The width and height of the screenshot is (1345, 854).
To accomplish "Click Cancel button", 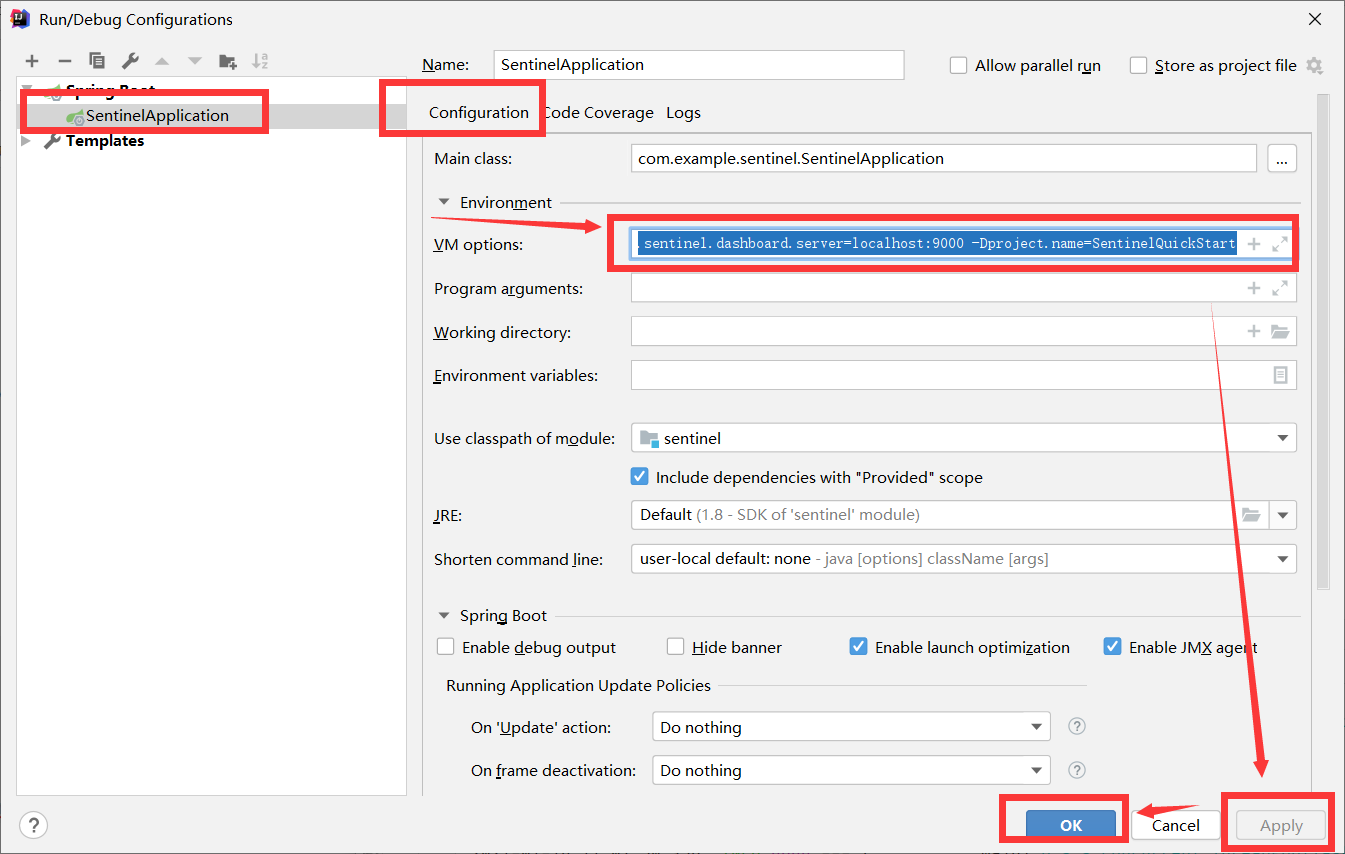I will click(x=1176, y=825).
